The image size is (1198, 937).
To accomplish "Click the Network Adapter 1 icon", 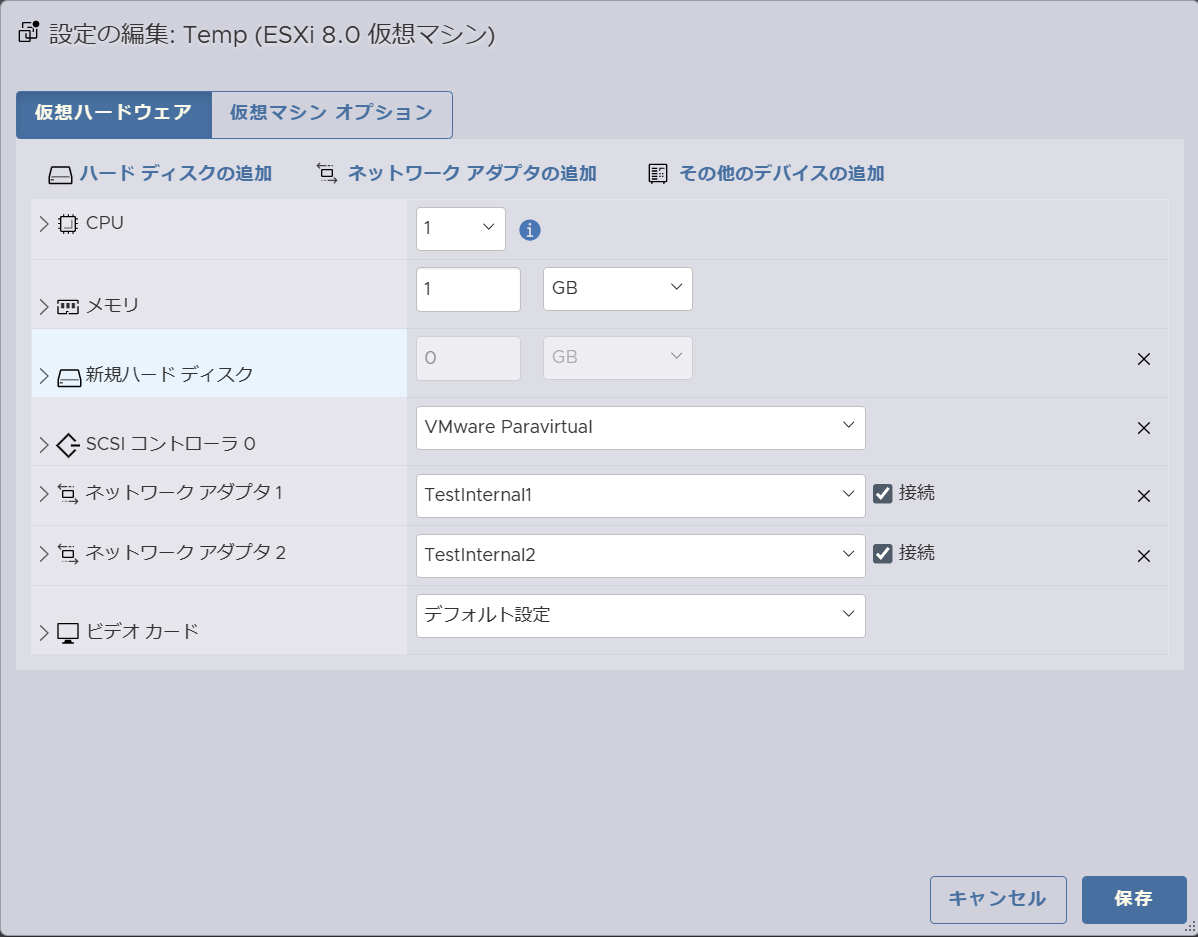I will pyautogui.click(x=68, y=494).
